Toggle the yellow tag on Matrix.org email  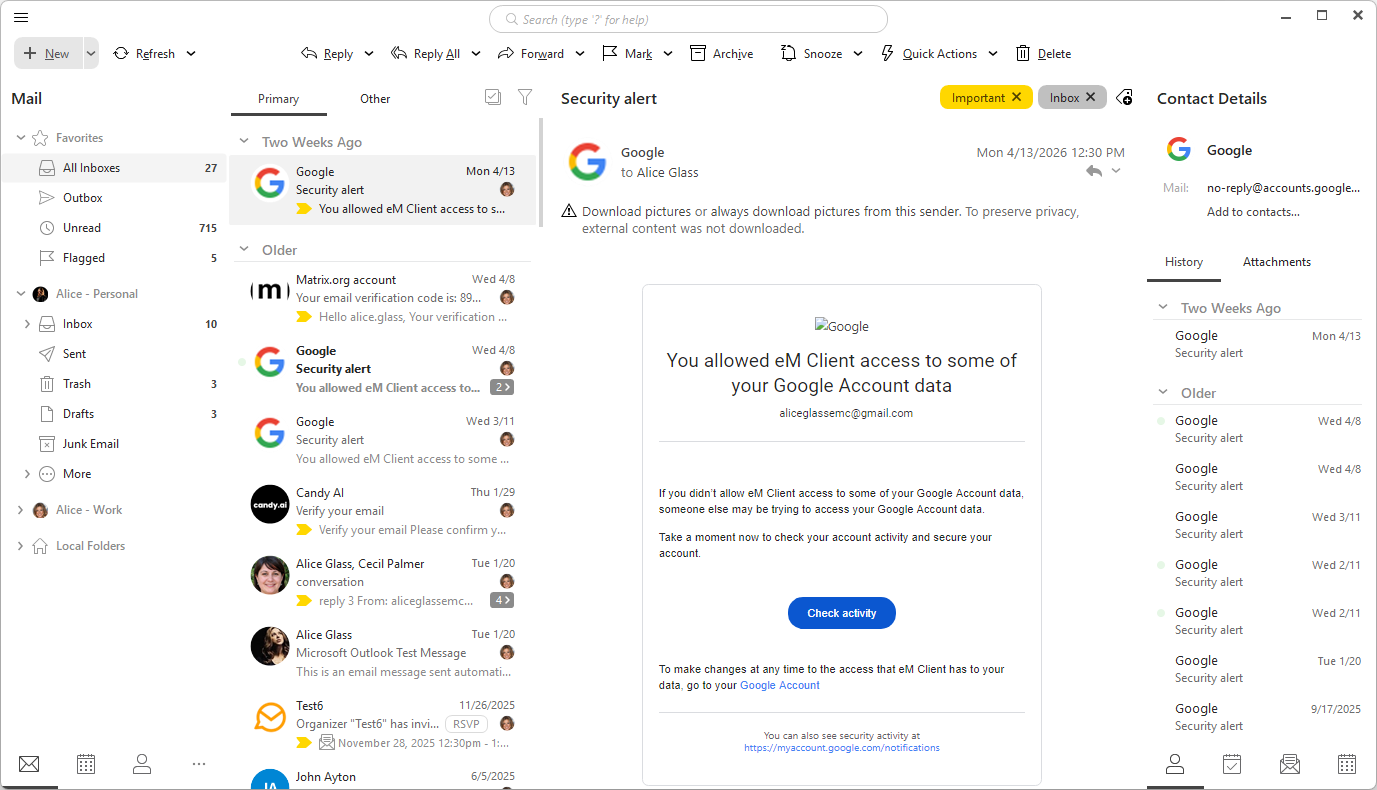point(304,317)
